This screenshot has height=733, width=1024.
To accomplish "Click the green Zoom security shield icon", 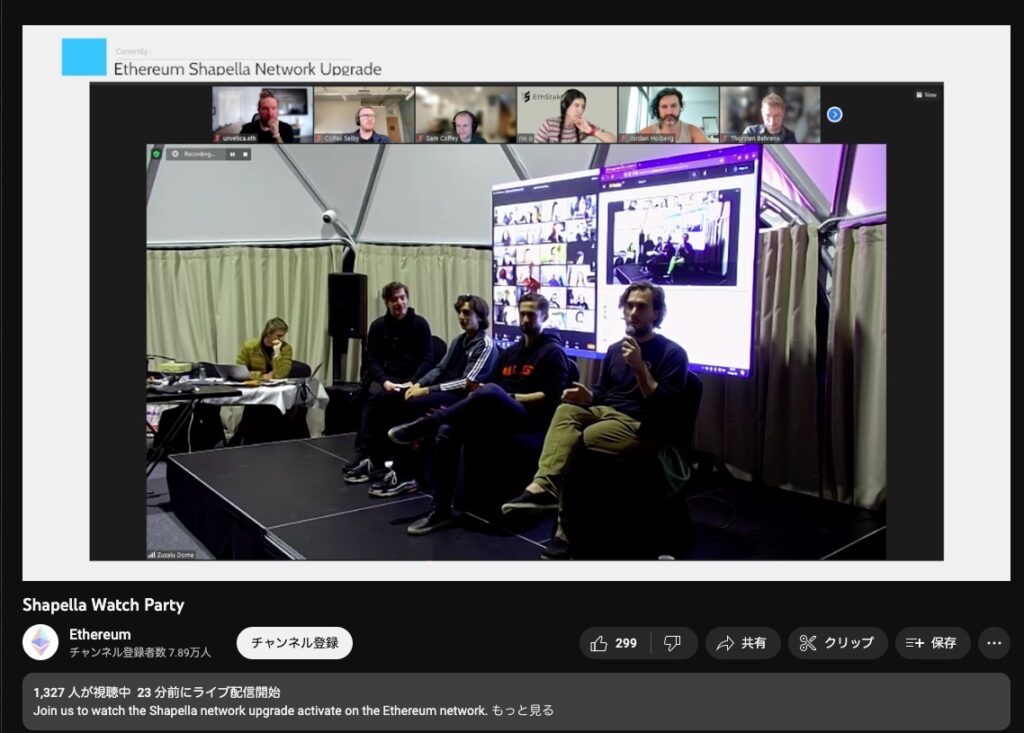I will coord(156,154).
